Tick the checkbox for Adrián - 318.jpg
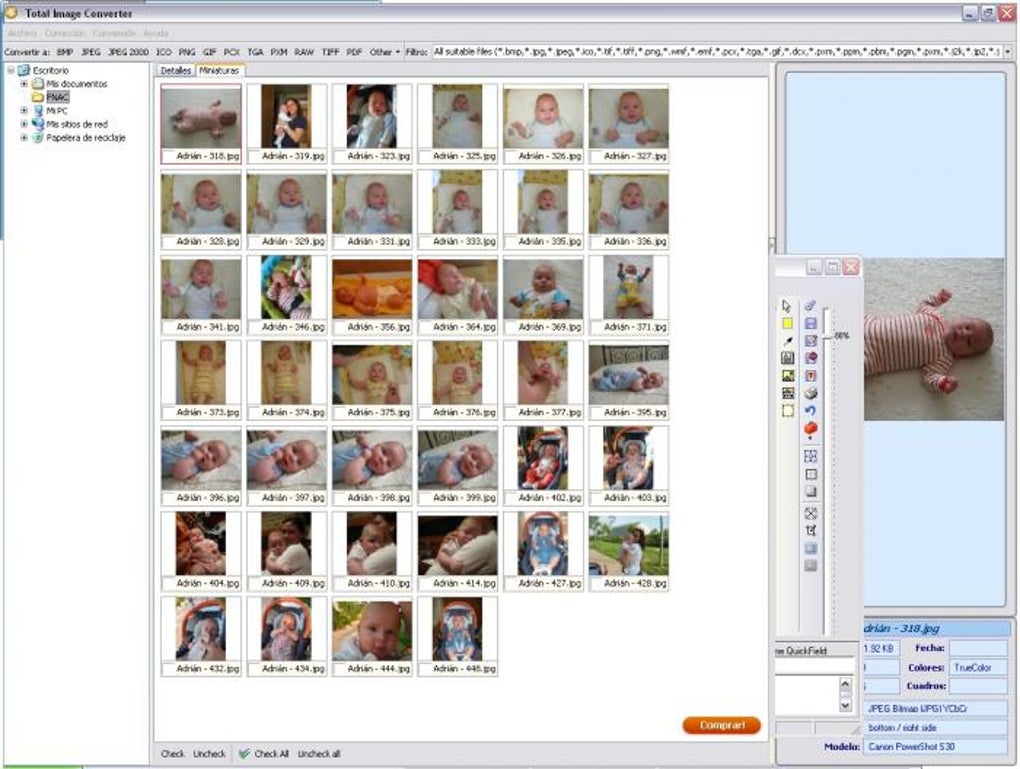 tap(168, 156)
